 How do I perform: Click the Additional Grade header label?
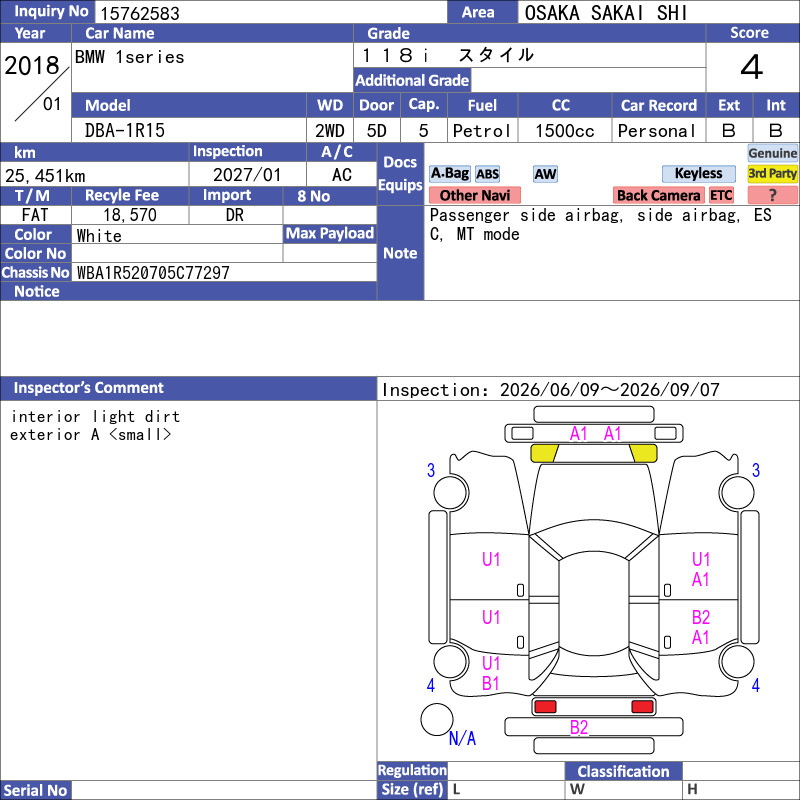(x=412, y=80)
